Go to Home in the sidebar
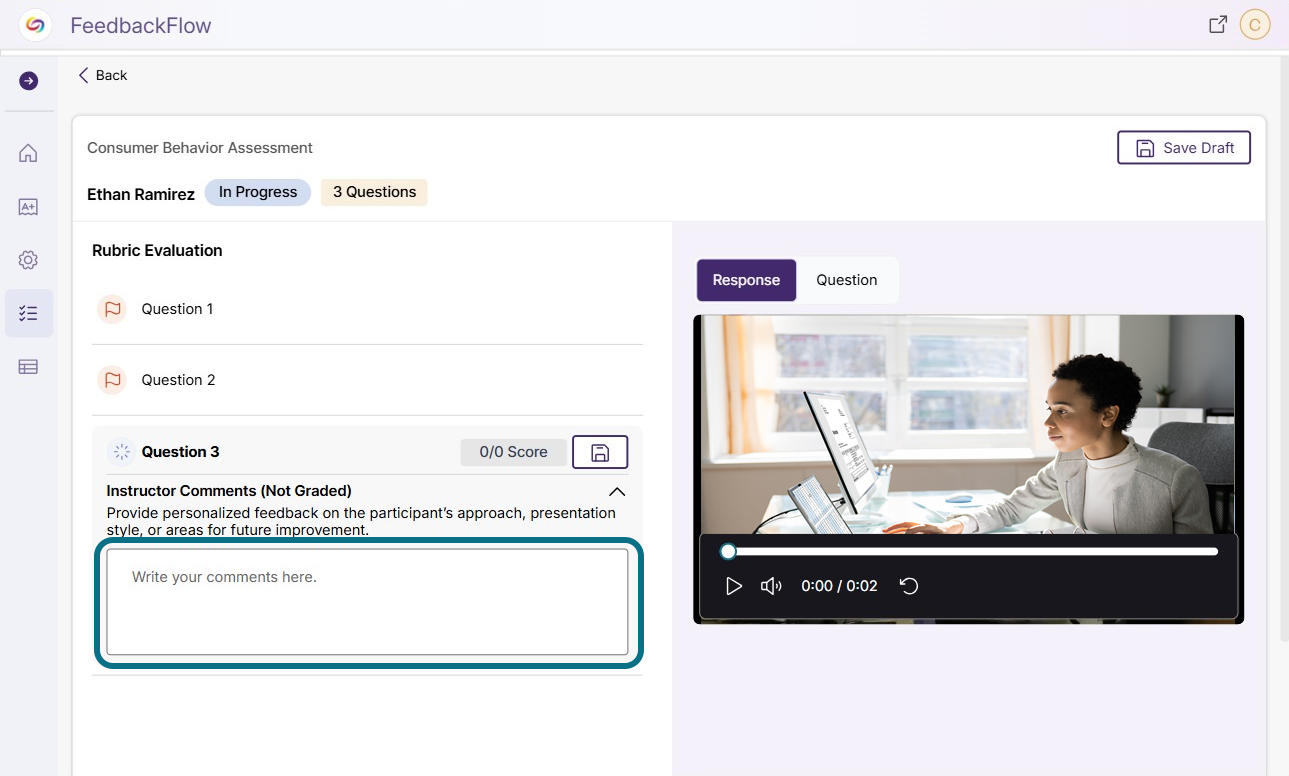Viewport: 1289px width, 776px height. [28, 153]
